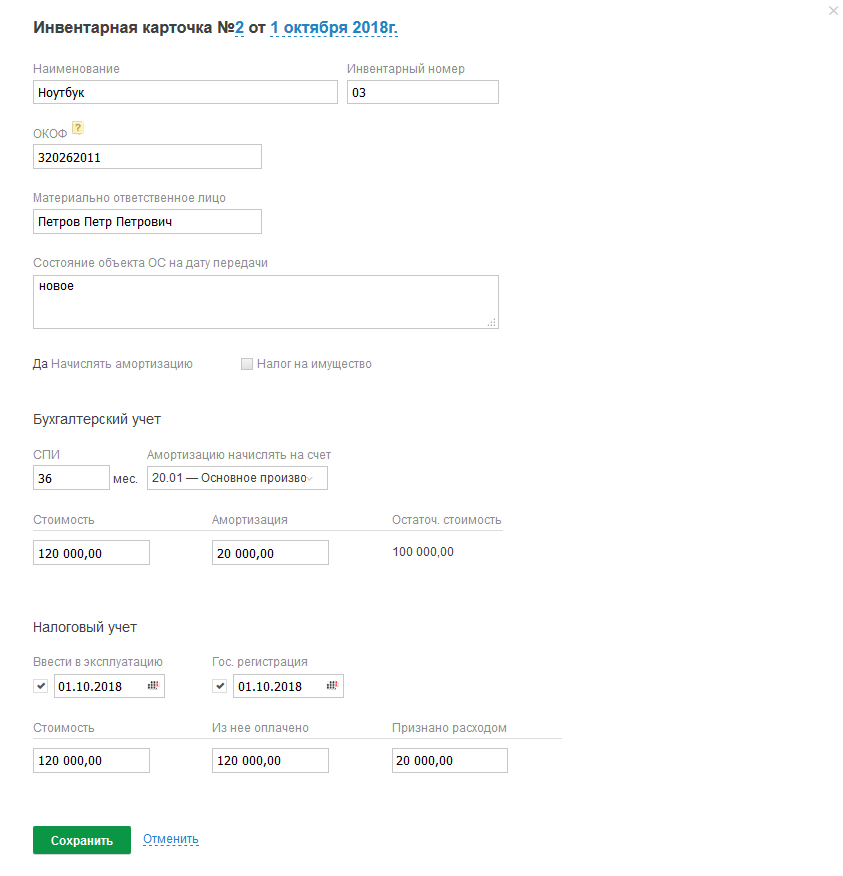Click the asset condition text area

pyautogui.click(x=265, y=302)
